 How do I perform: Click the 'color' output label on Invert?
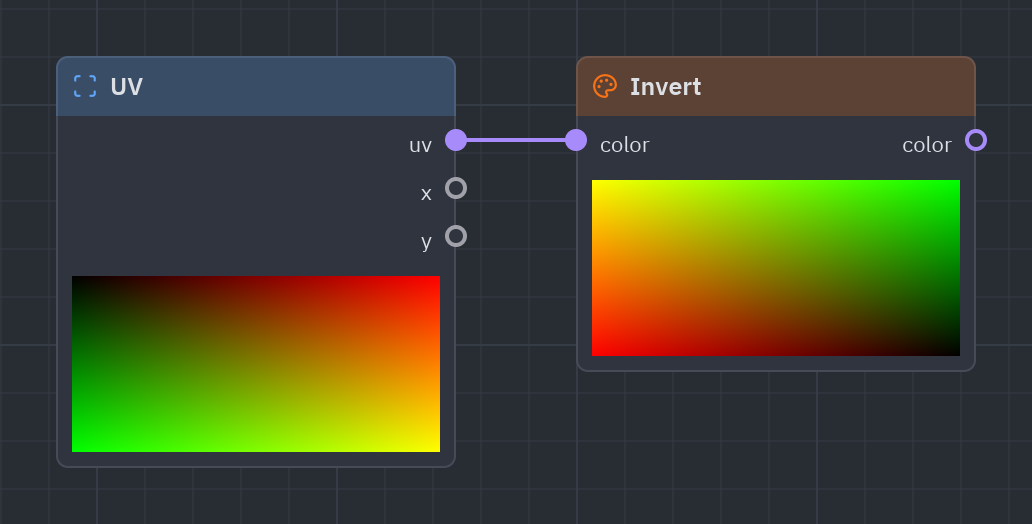click(x=927, y=145)
